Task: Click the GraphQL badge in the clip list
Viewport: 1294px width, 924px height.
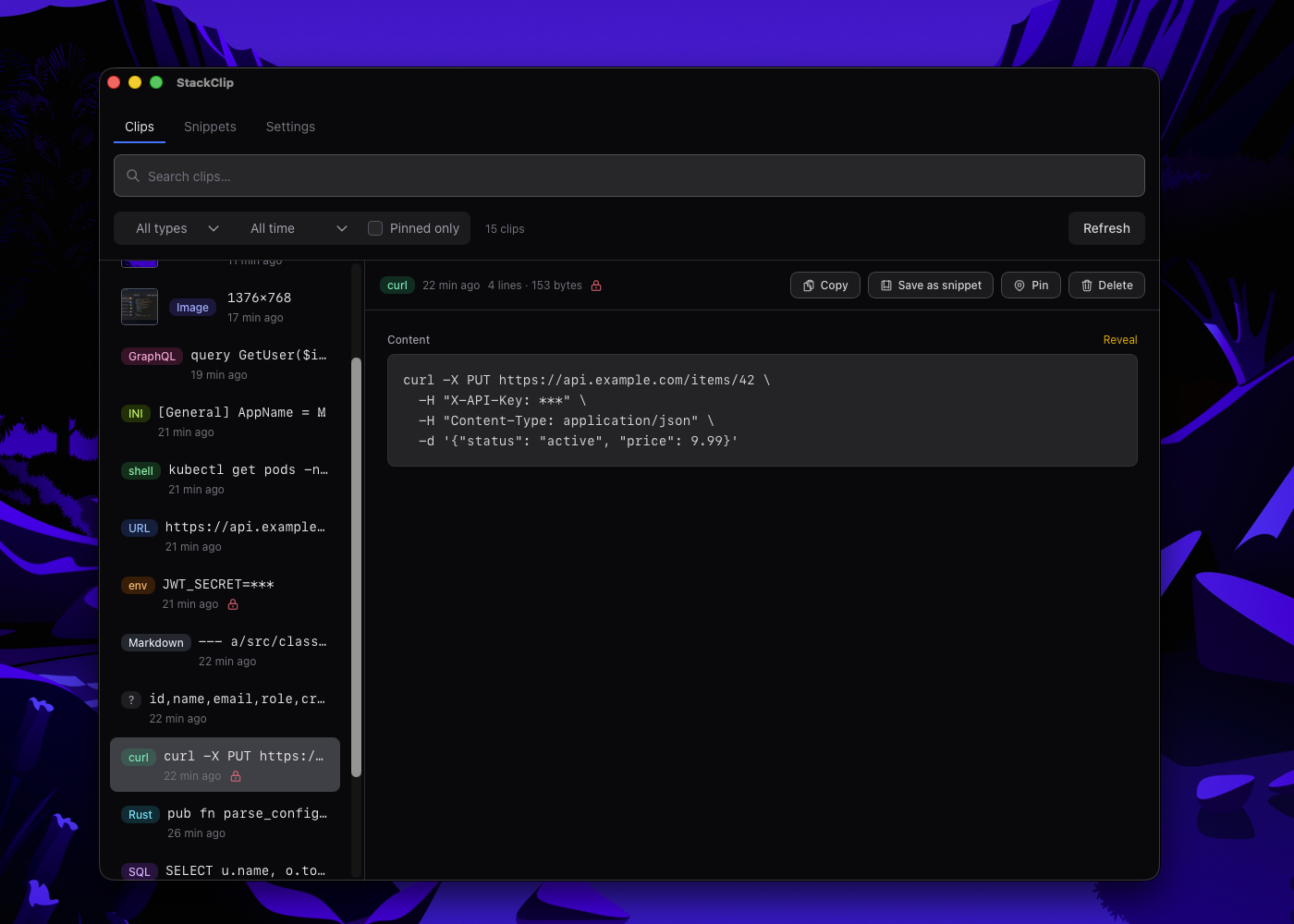Action: [x=151, y=356]
